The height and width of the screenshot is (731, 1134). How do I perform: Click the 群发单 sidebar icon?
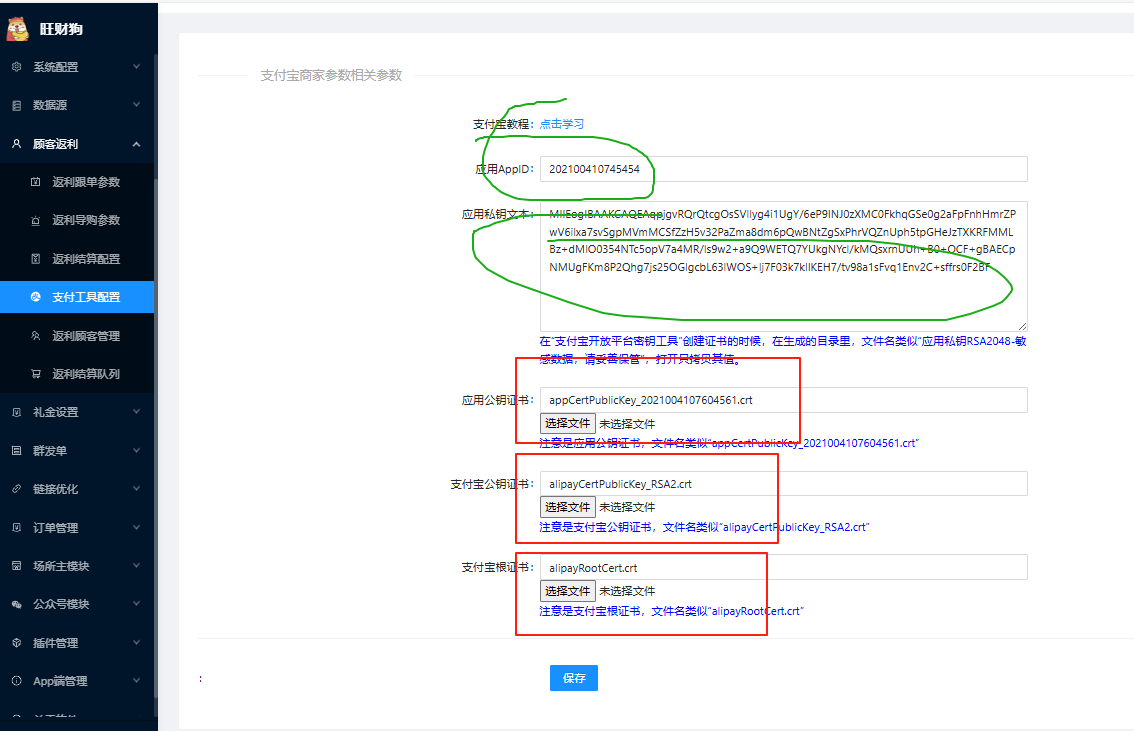pyautogui.click(x=16, y=451)
